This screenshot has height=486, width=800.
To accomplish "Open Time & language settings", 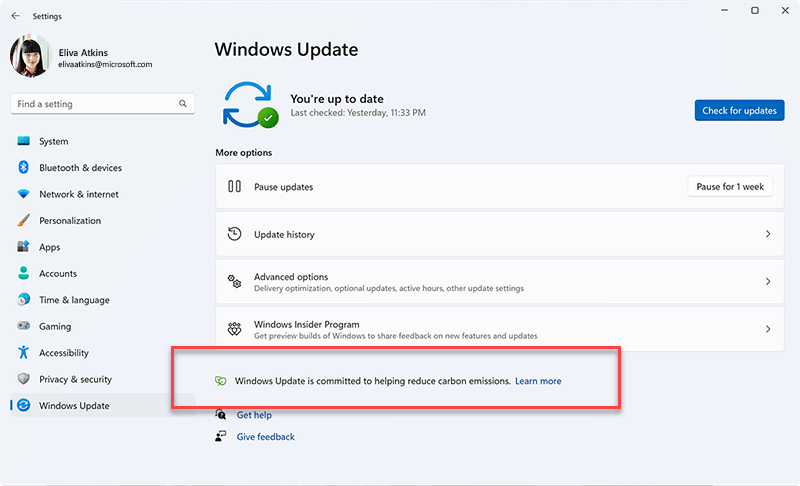I will 103,300.
